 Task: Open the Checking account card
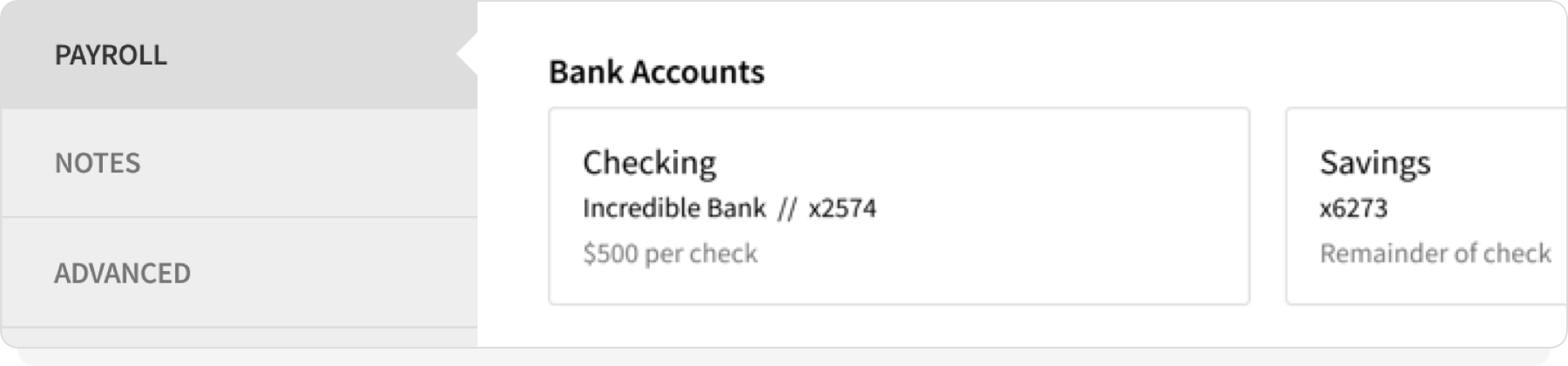(x=898, y=206)
